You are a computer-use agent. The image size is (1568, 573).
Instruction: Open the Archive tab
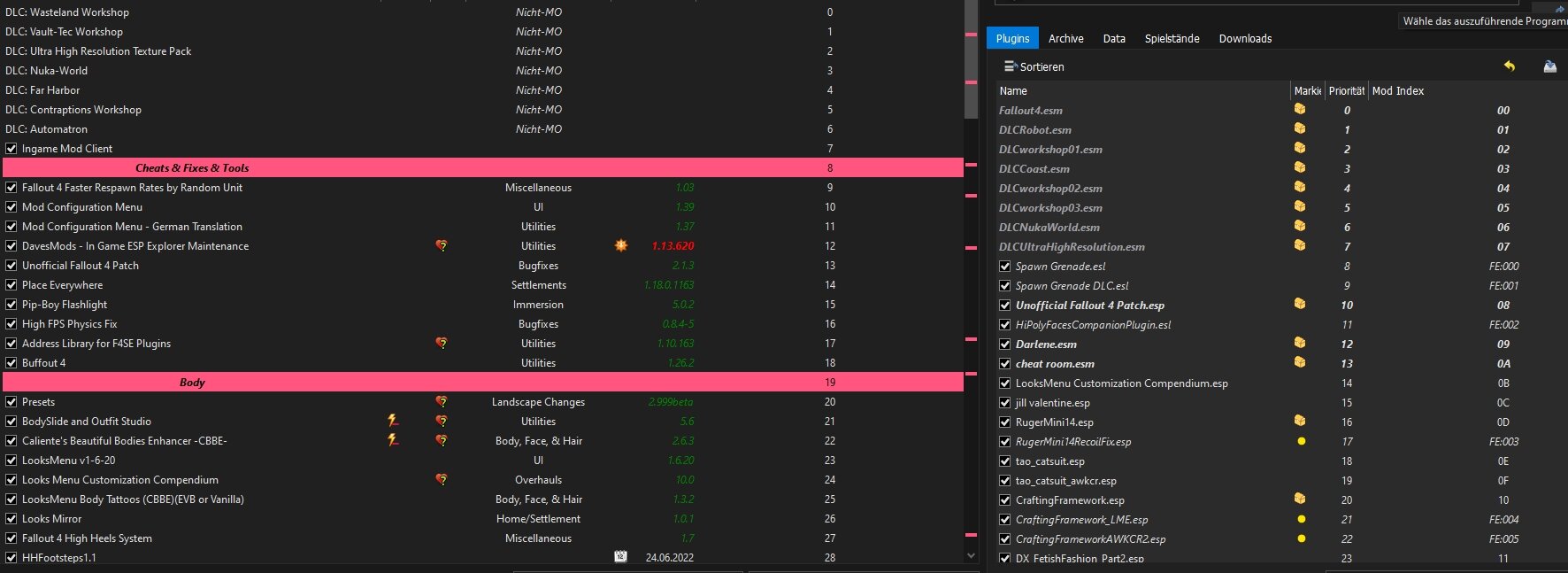pyautogui.click(x=1066, y=38)
